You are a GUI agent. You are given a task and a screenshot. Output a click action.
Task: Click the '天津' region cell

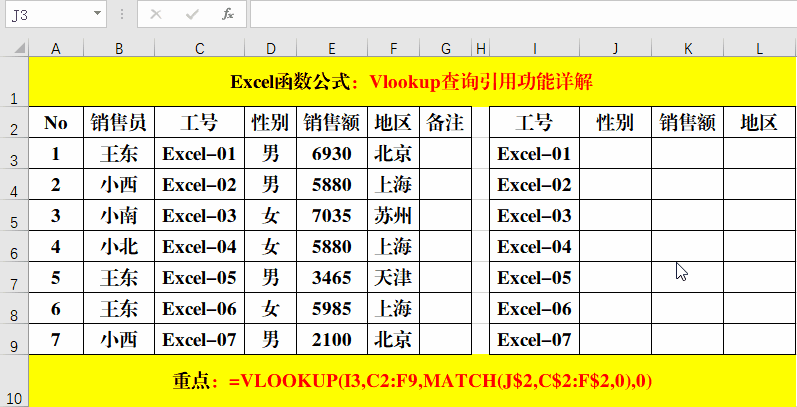pos(393,277)
